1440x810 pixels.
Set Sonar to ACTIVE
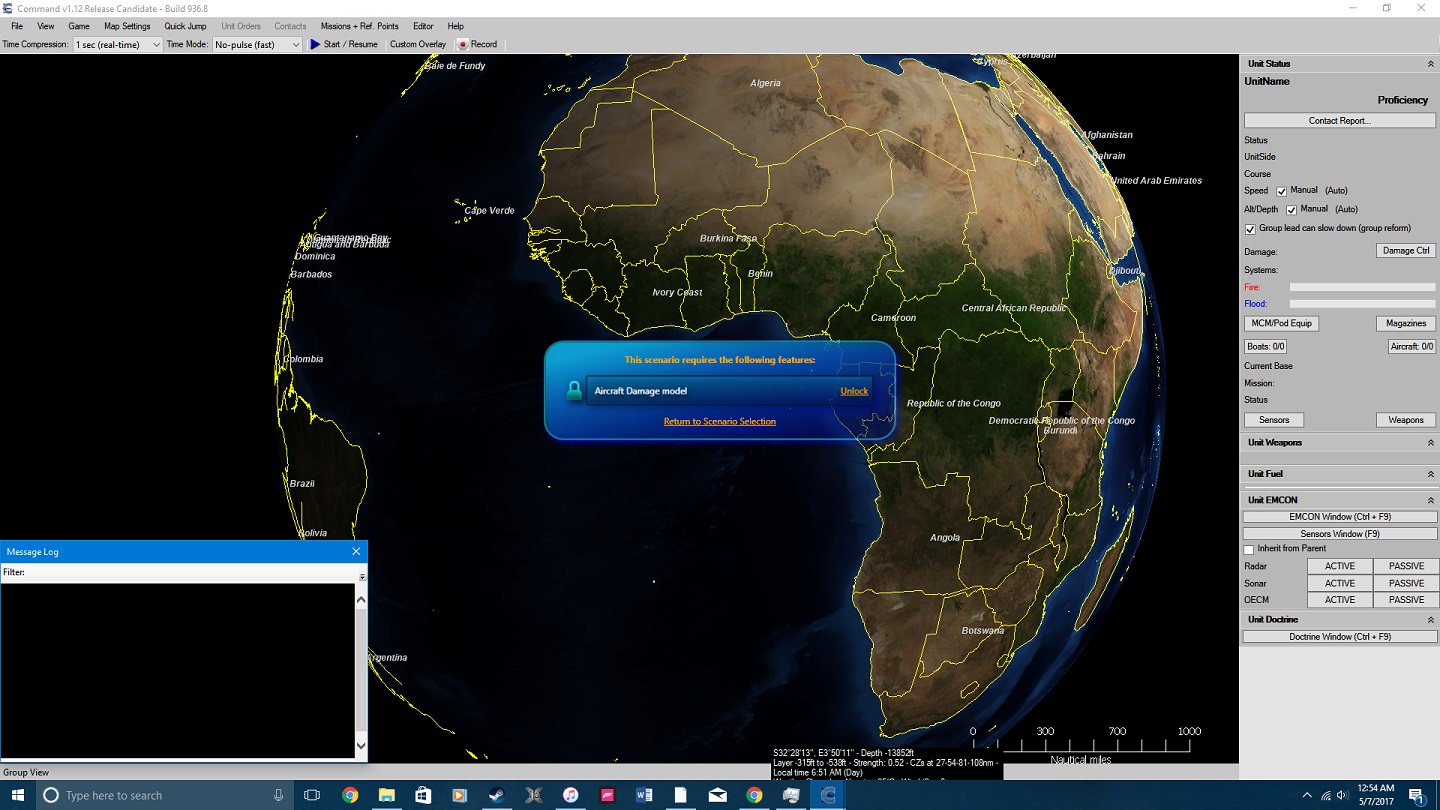[x=1340, y=583]
